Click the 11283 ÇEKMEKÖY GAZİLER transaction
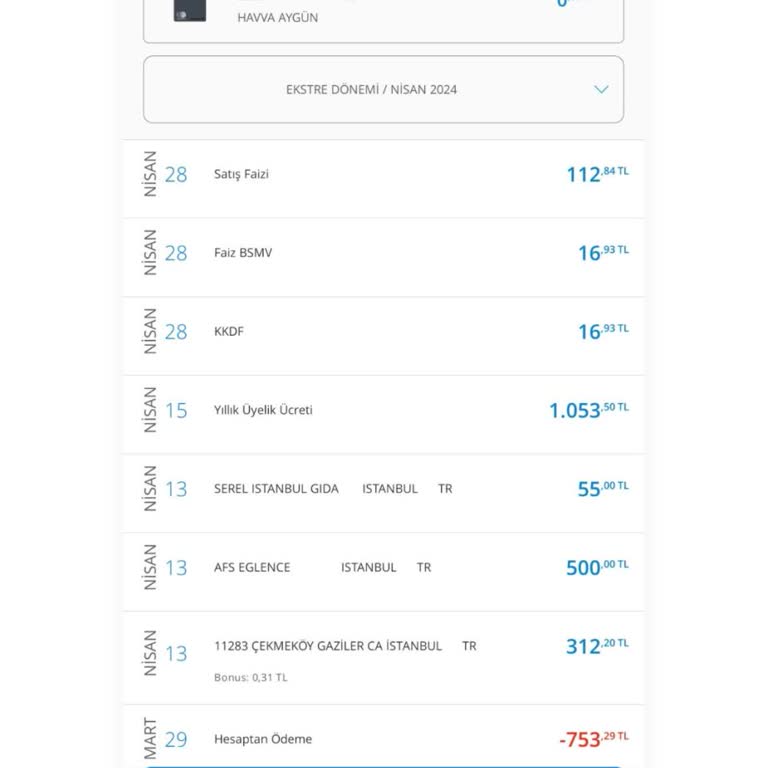The width and height of the screenshot is (768, 768). click(328, 646)
